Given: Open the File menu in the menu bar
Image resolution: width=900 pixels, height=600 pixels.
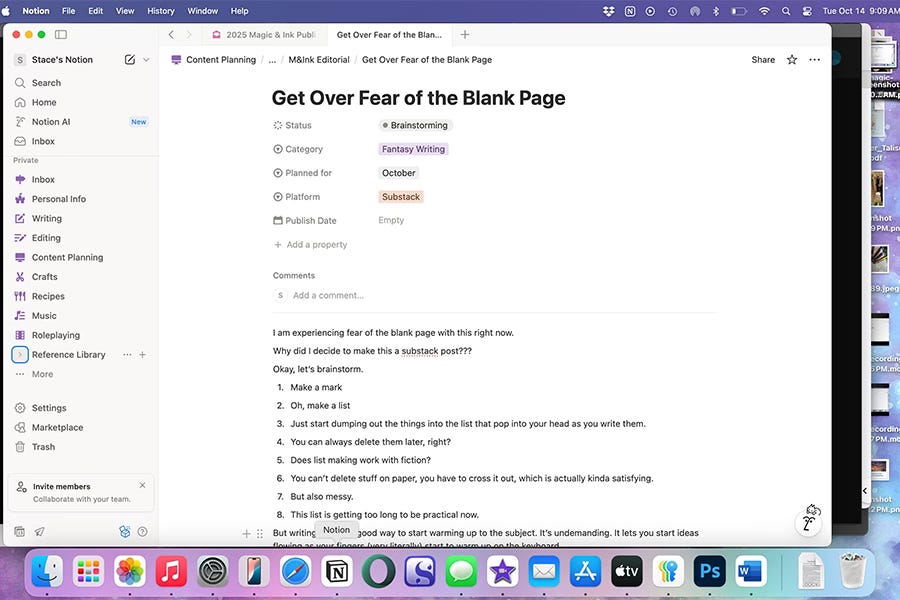Looking at the screenshot, I should [x=67, y=11].
